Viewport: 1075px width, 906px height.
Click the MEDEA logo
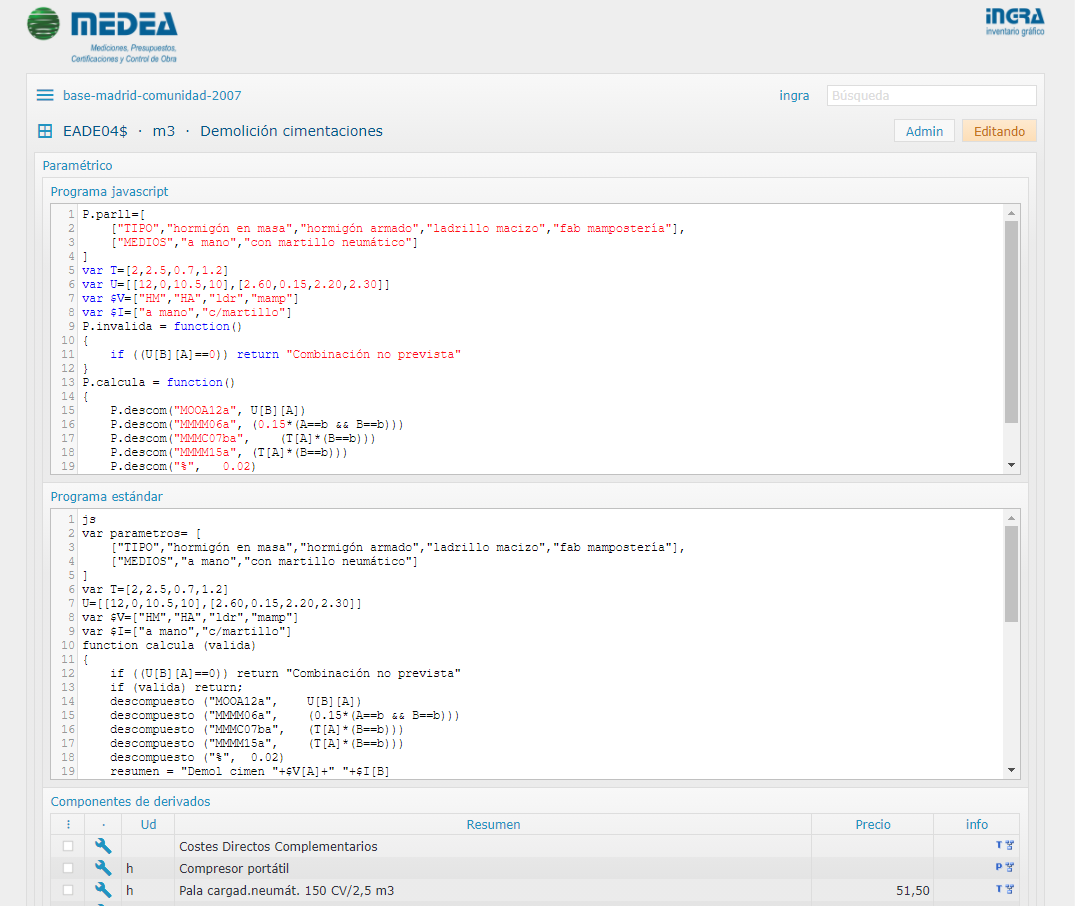click(x=102, y=34)
